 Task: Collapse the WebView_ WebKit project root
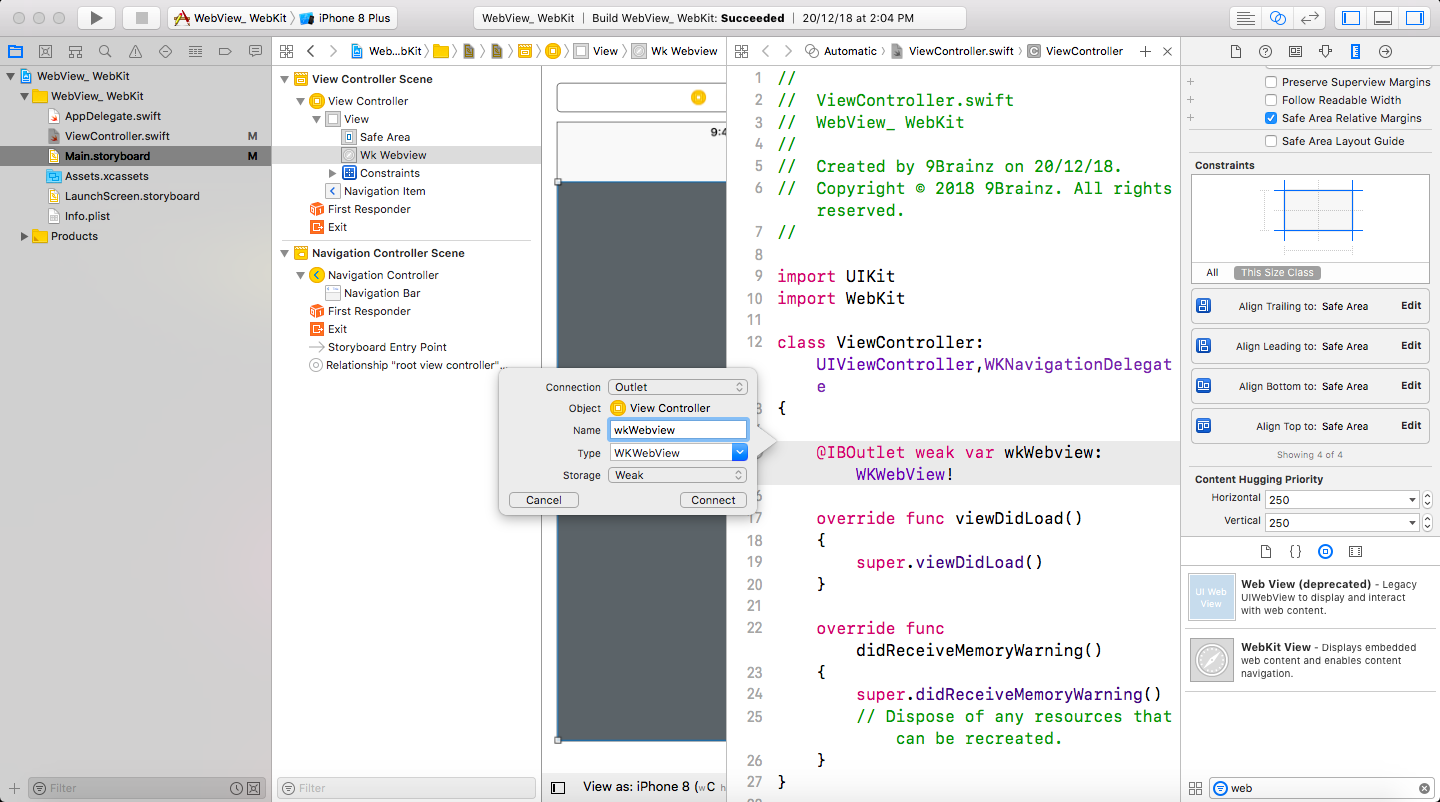[10, 76]
